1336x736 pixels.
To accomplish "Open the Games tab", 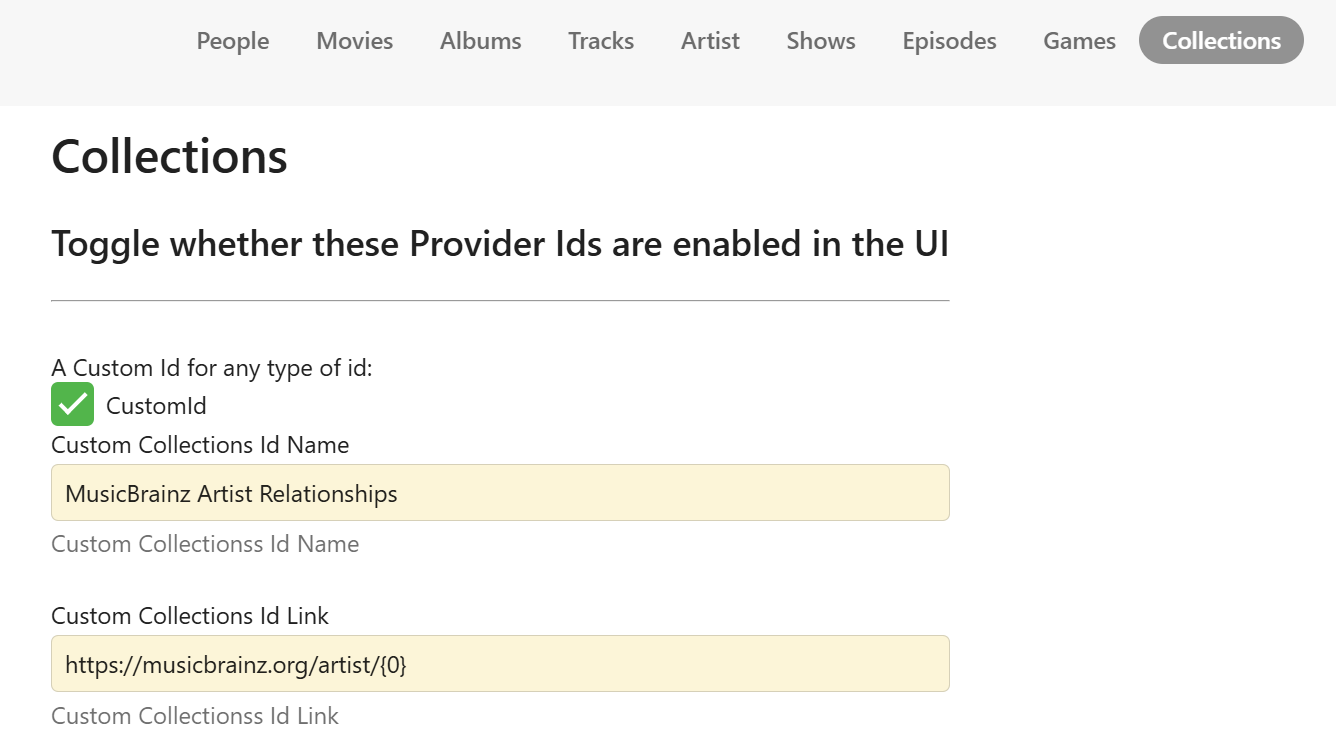I will [x=1079, y=41].
